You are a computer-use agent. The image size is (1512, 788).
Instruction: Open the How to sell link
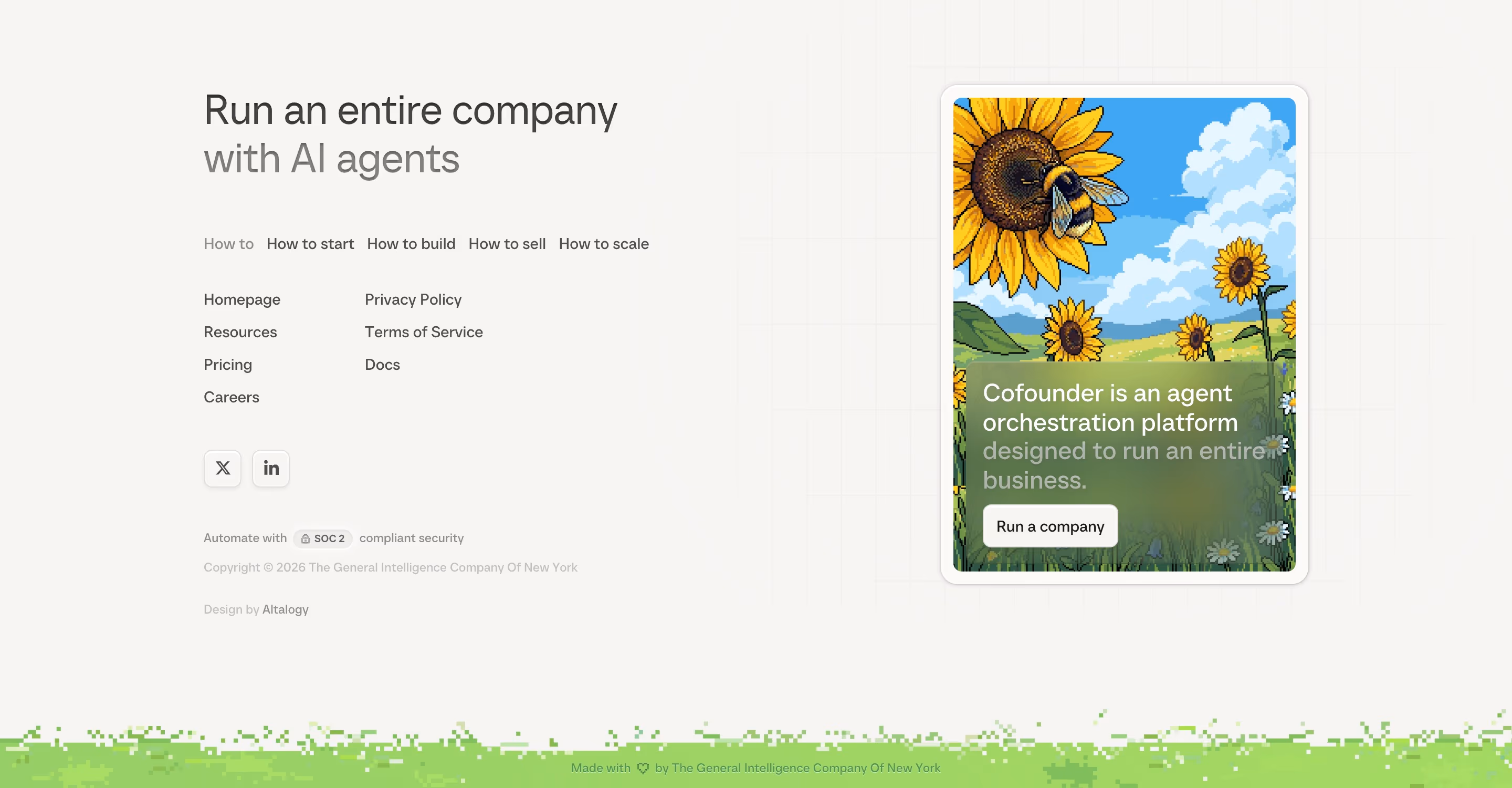coord(507,244)
